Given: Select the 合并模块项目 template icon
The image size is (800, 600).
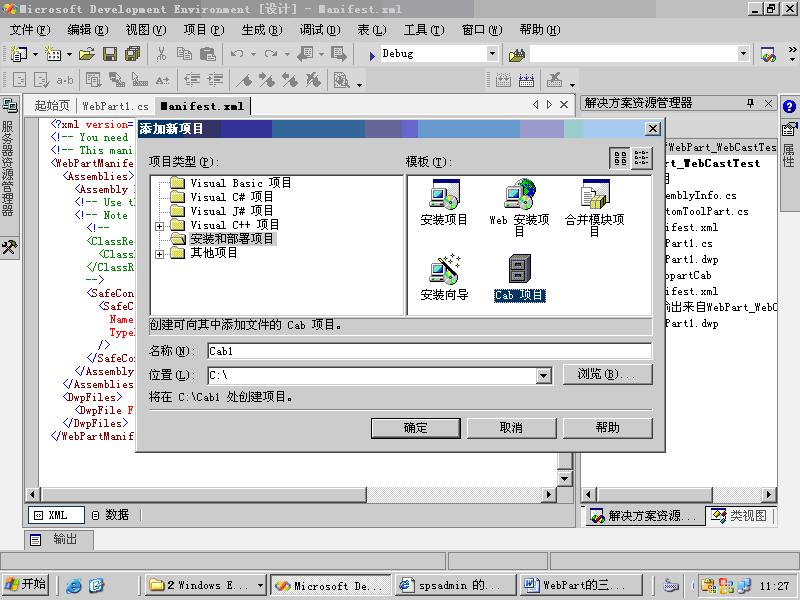Looking at the screenshot, I should 594,207.
